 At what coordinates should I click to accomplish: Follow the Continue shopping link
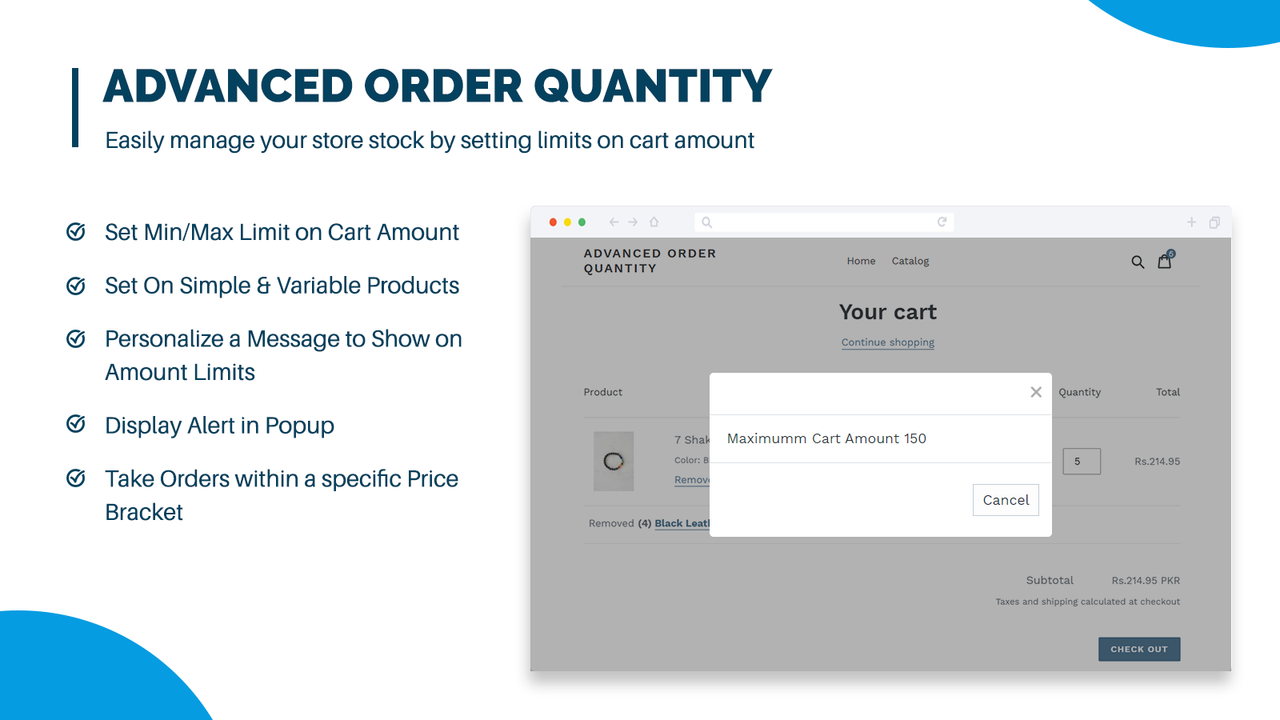pos(887,342)
